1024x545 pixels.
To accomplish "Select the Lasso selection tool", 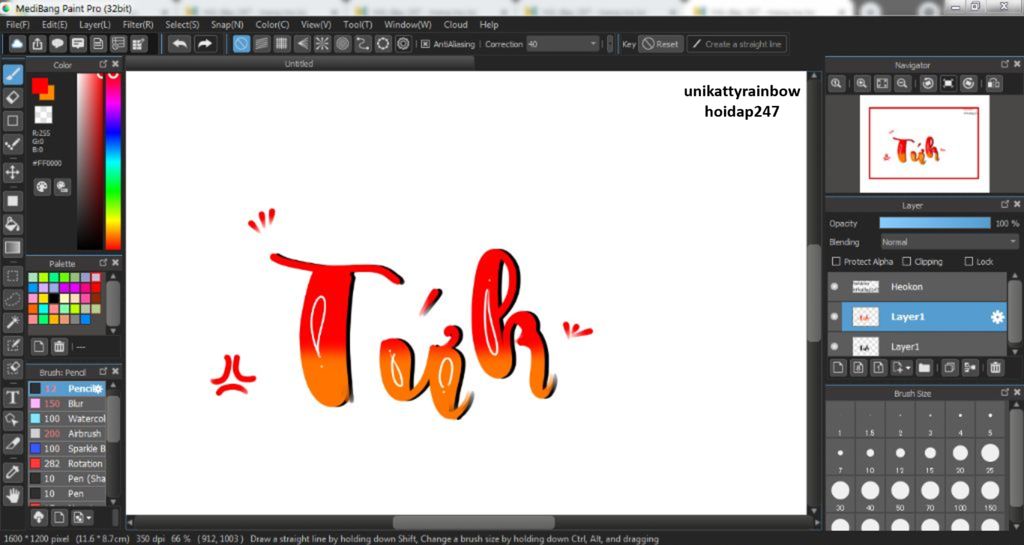I will [x=12, y=300].
